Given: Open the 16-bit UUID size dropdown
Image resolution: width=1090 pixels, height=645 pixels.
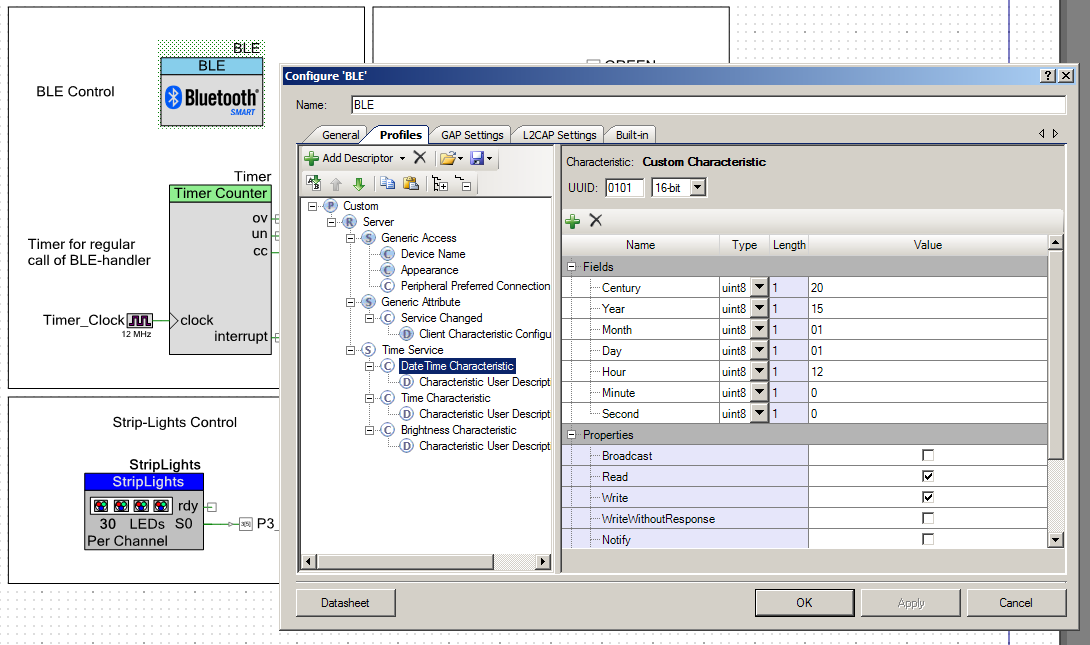Looking at the screenshot, I should [x=698, y=188].
